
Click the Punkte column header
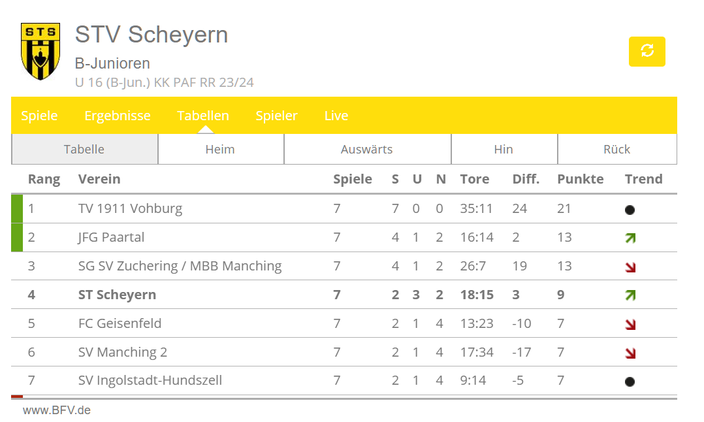[x=580, y=179]
